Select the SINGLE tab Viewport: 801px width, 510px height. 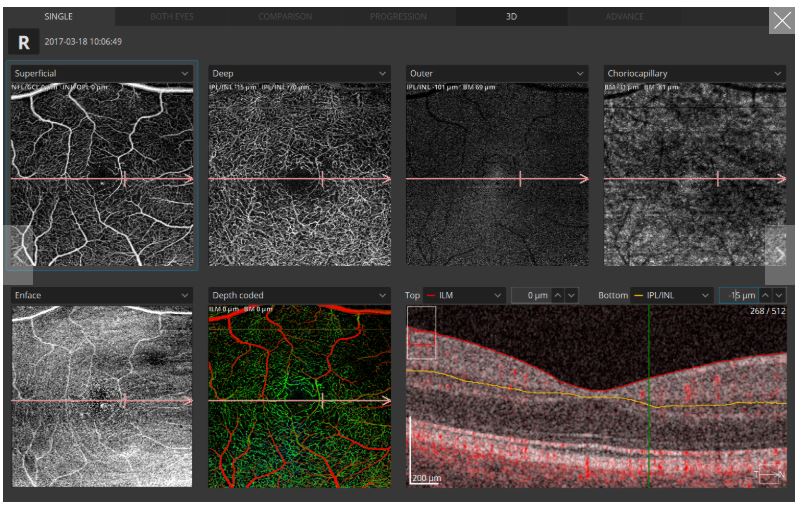click(58, 16)
